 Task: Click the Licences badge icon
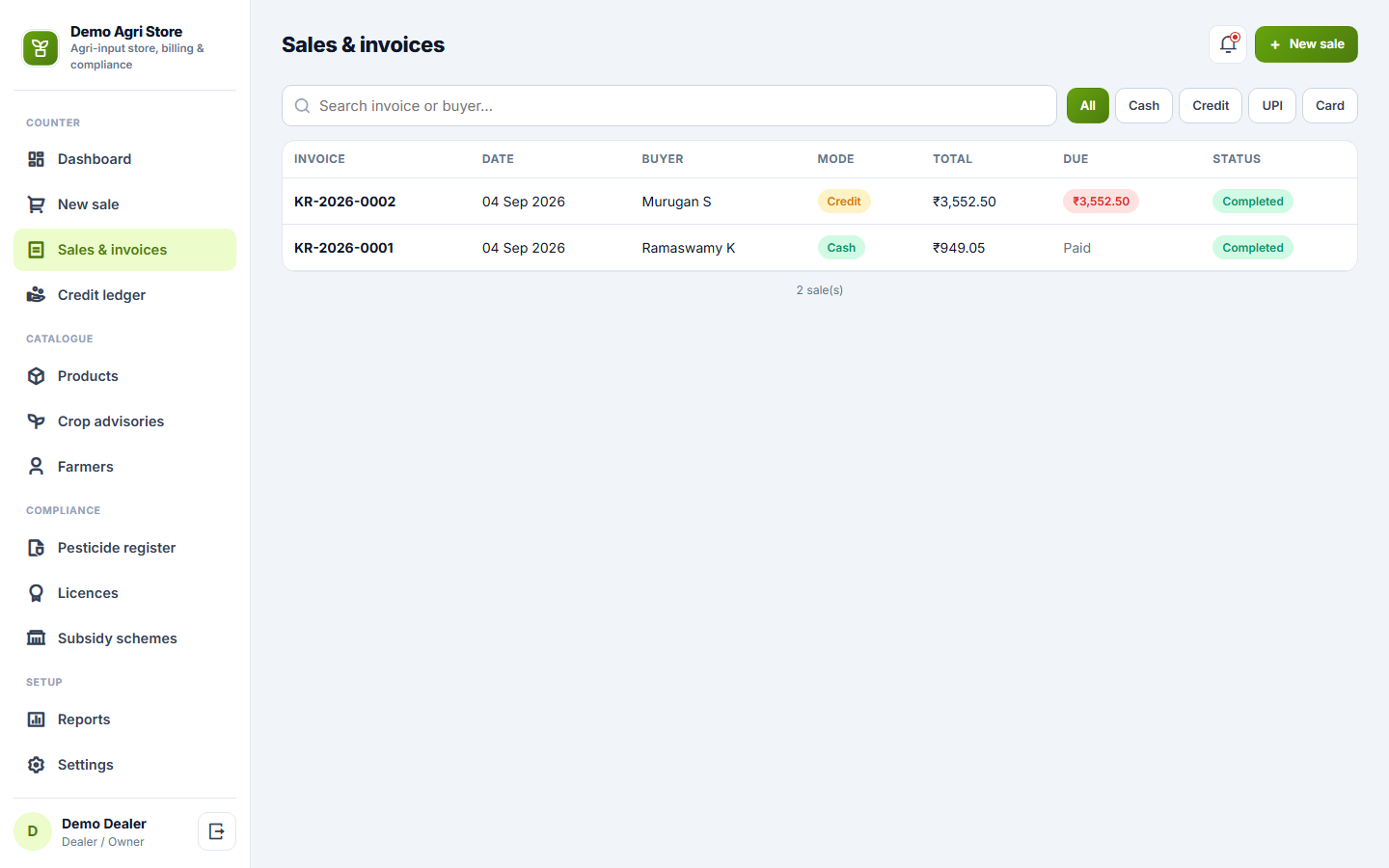(37, 593)
